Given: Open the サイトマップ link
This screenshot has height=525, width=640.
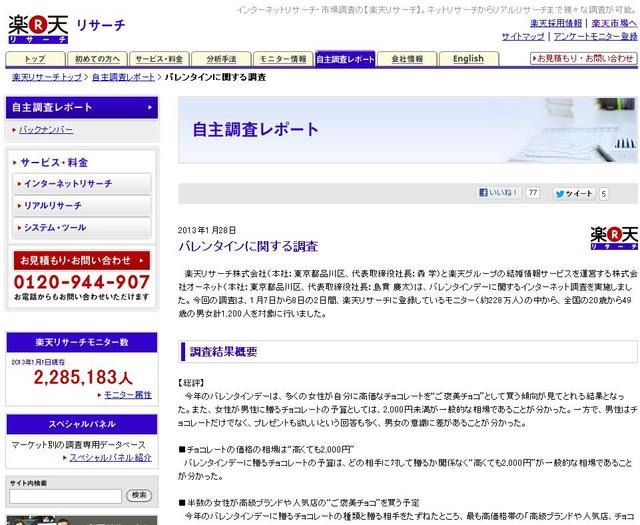Looking at the screenshot, I should pyautogui.click(x=523, y=36).
